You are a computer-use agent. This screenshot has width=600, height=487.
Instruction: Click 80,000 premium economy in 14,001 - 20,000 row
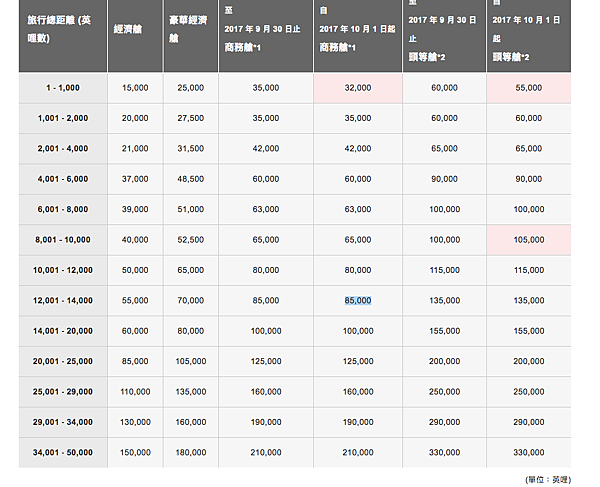pyautogui.click(x=191, y=331)
